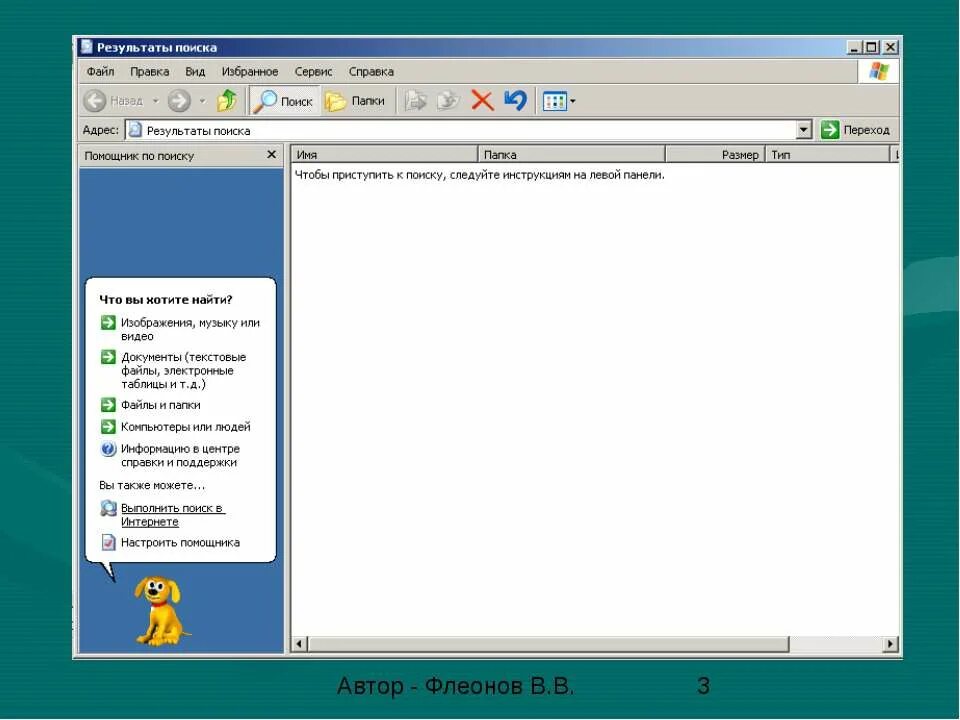Click the red Удалить (Delete) X icon
Viewport: 960px width, 720px height.
[x=482, y=100]
